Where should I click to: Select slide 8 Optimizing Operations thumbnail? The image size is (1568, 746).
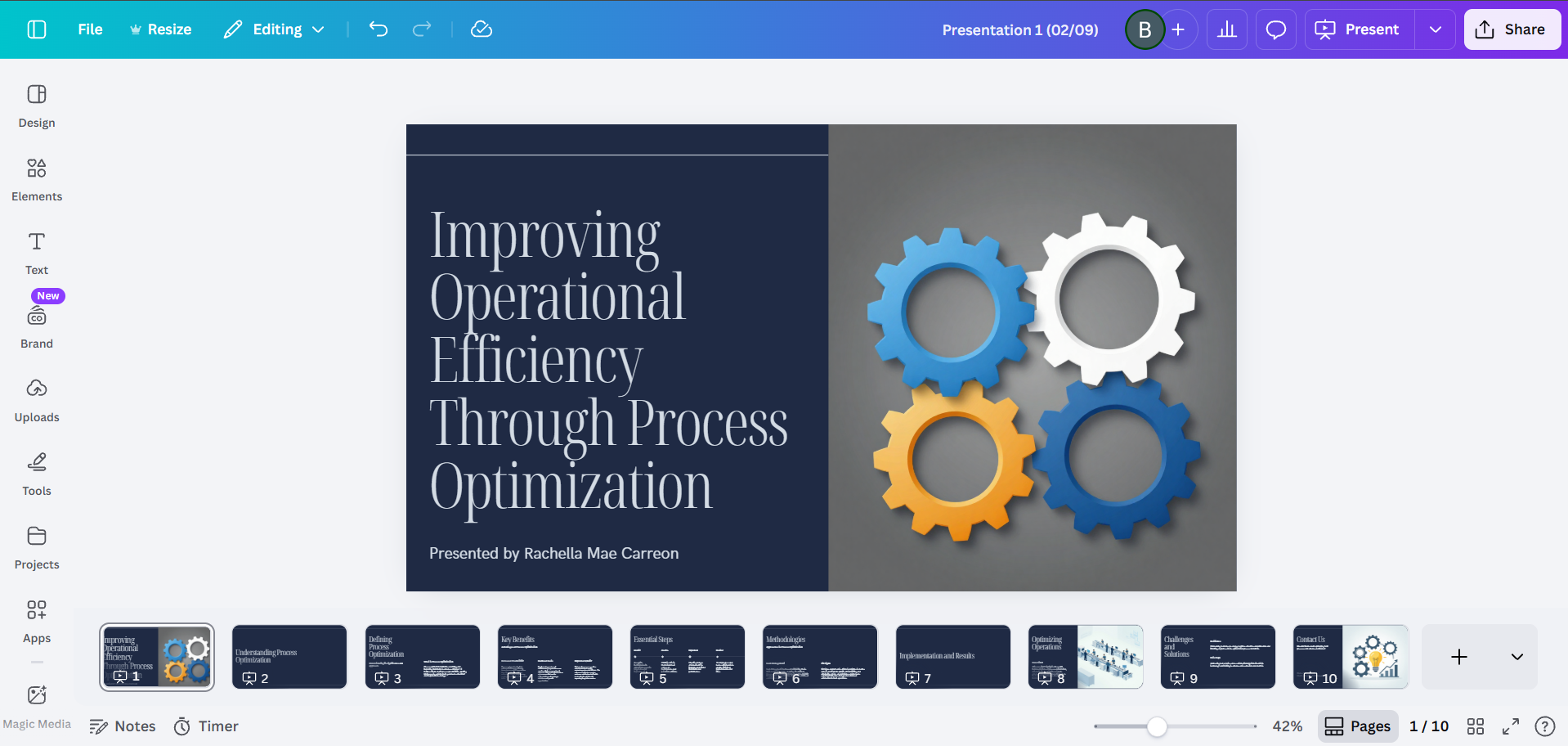[1086, 657]
